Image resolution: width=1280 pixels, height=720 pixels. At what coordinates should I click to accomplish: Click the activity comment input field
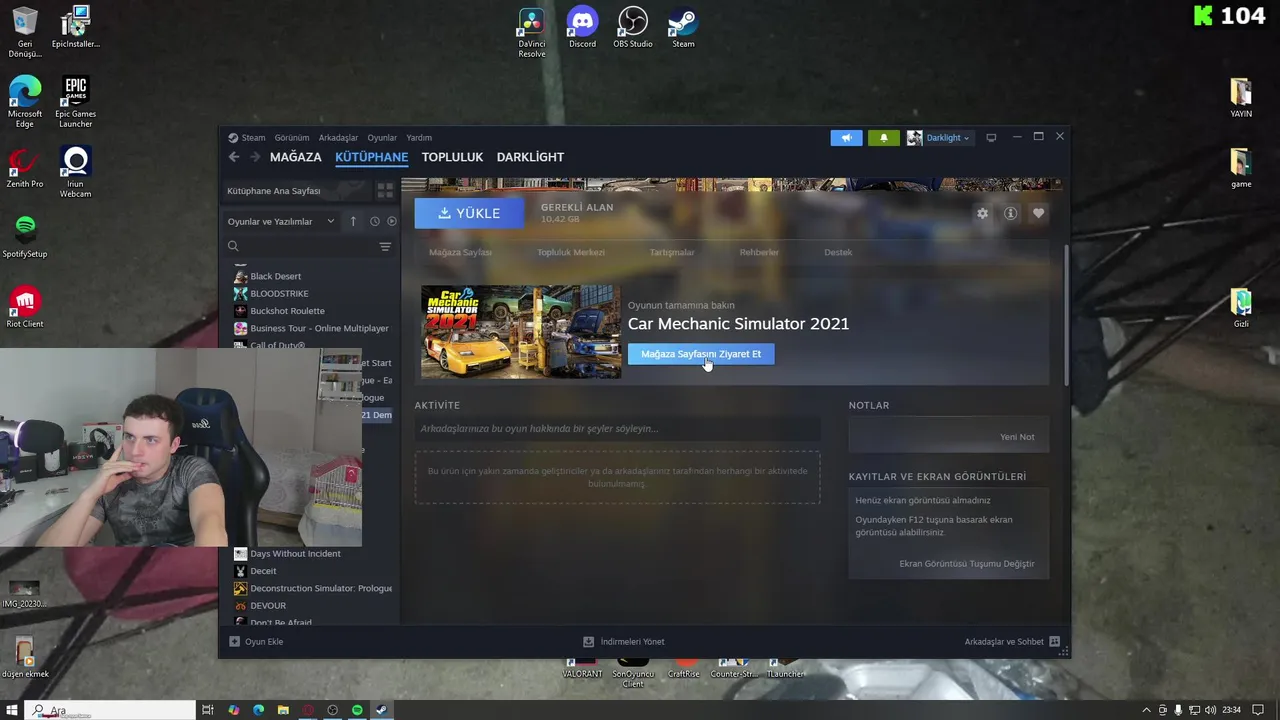617,429
